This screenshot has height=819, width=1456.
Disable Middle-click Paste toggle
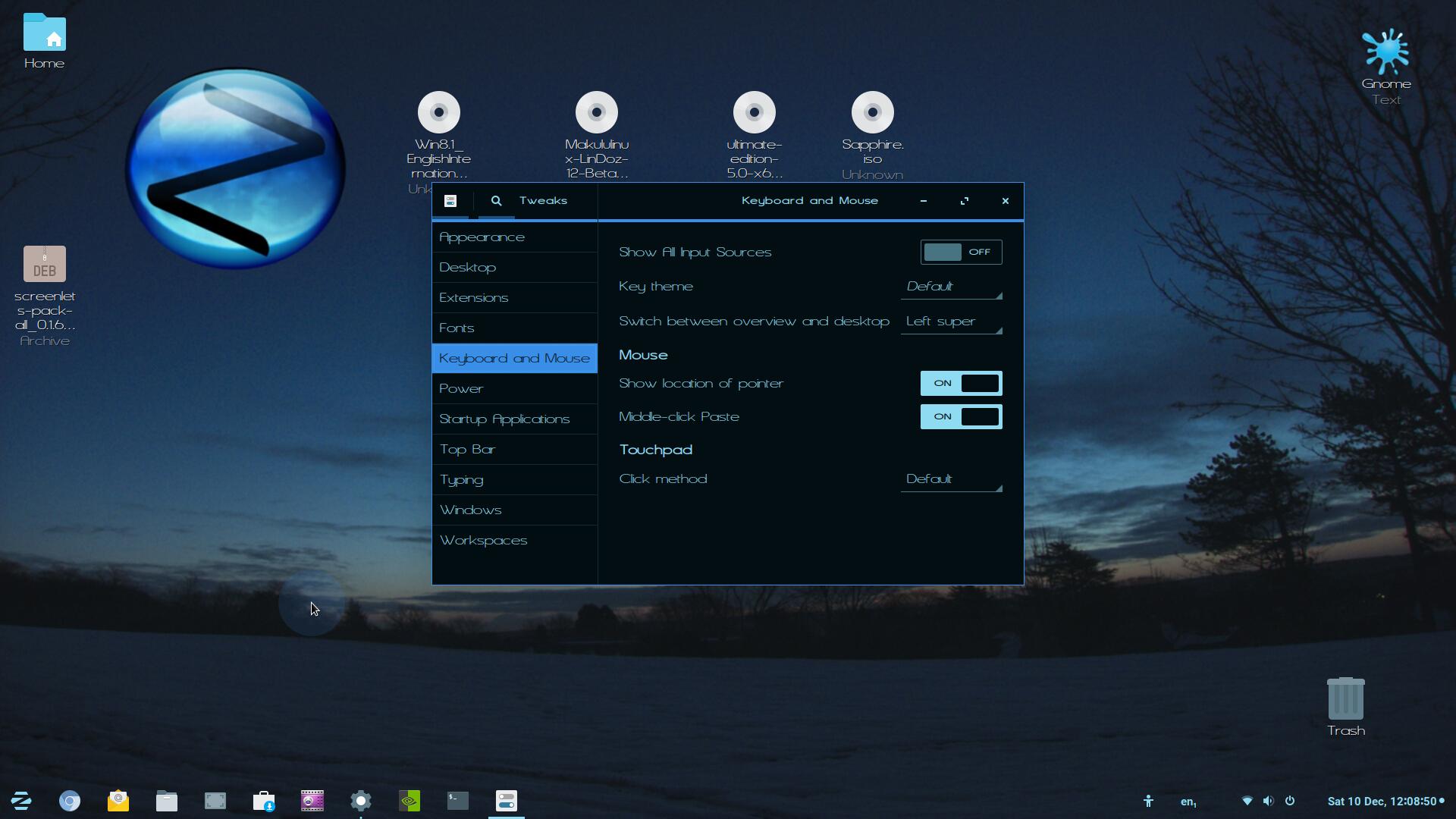pyautogui.click(x=959, y=416)
